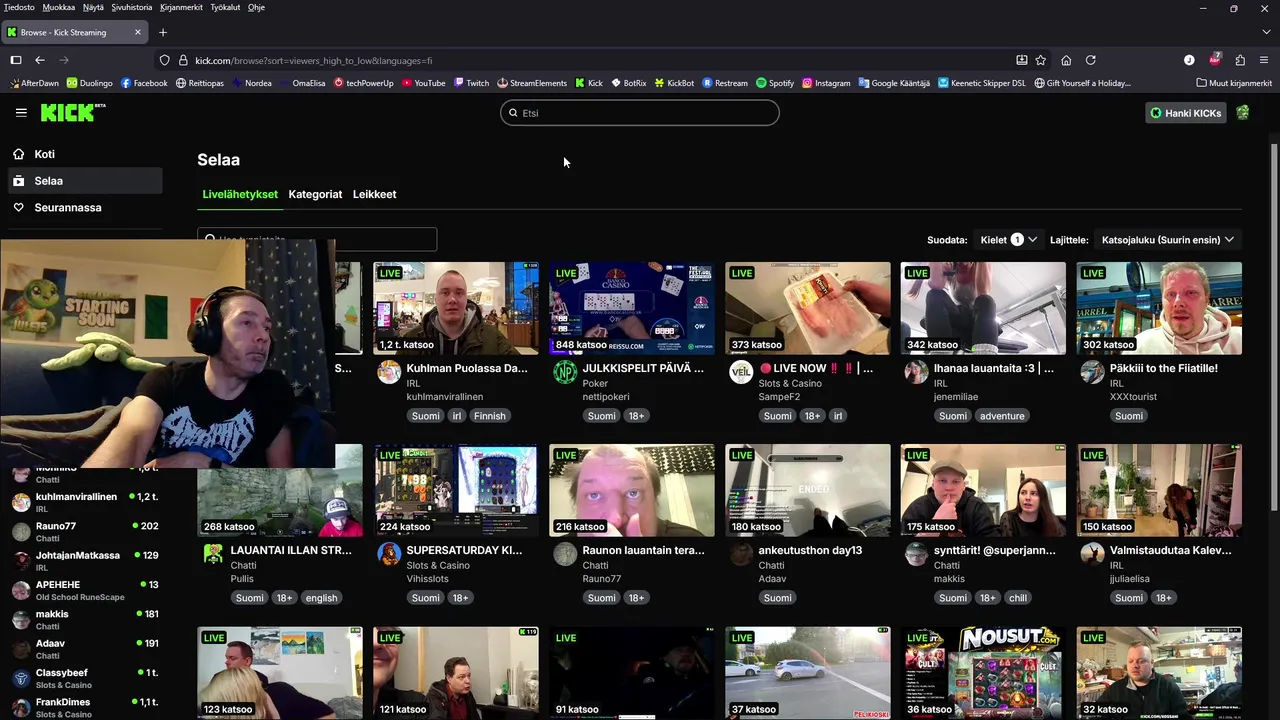
Task: Click the address bar URL
Action: coord(314,60)
